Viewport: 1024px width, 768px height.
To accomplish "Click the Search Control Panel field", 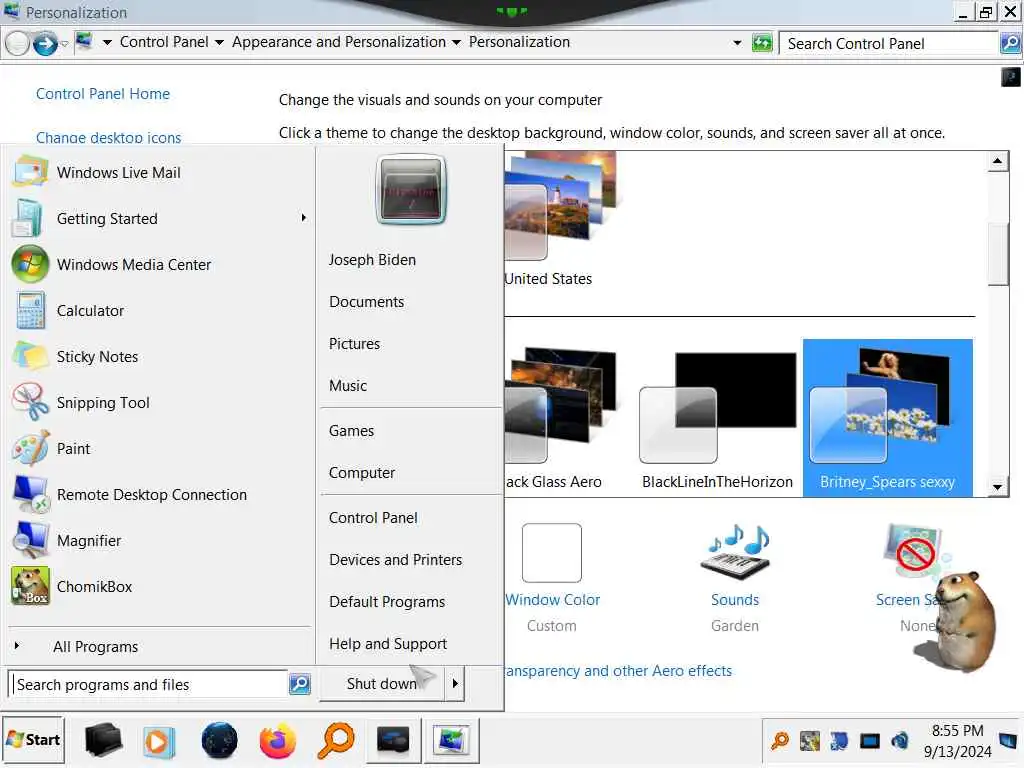I will [889, 44].
